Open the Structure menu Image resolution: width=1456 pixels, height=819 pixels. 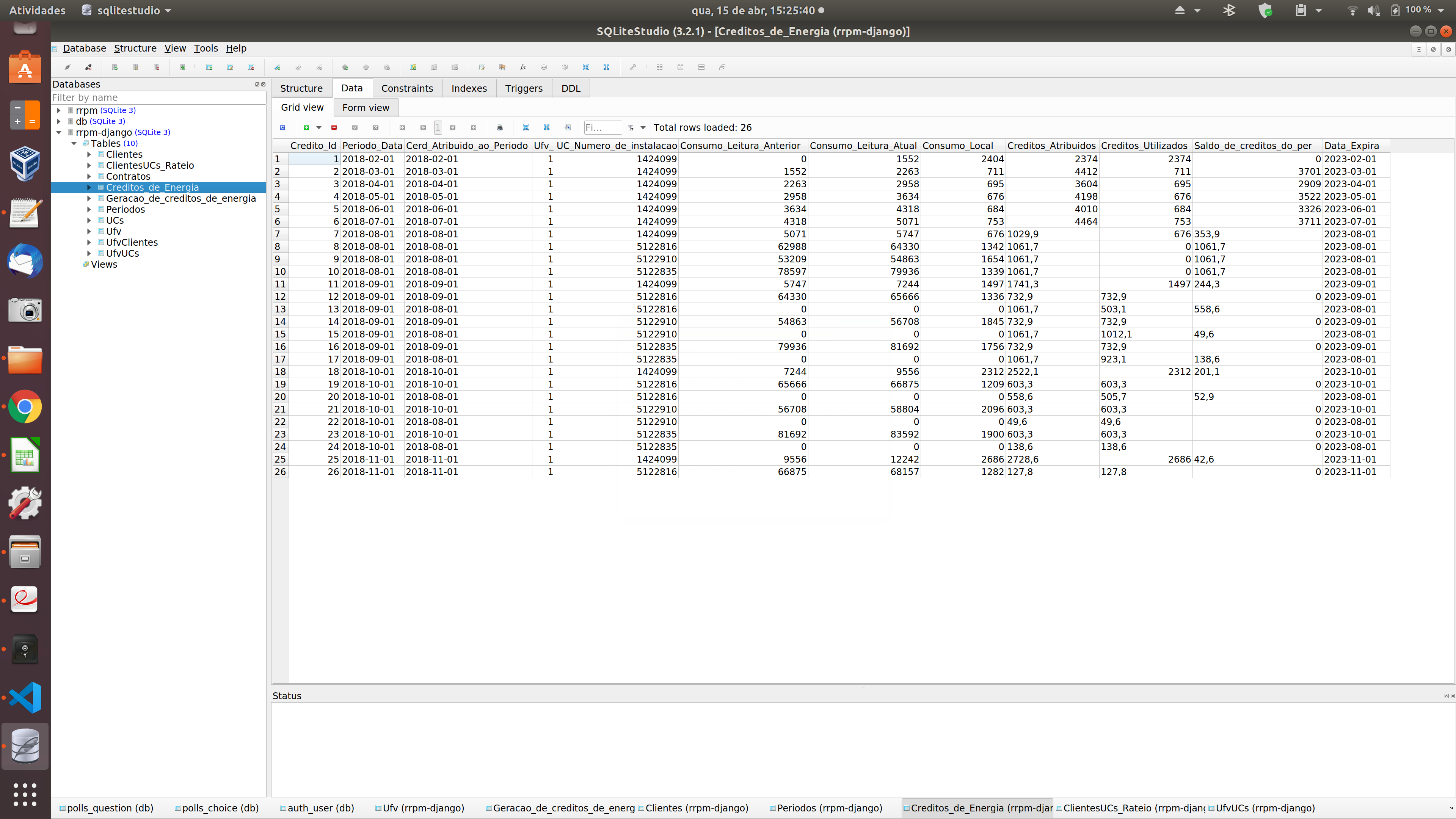click(x=135, y=48)
